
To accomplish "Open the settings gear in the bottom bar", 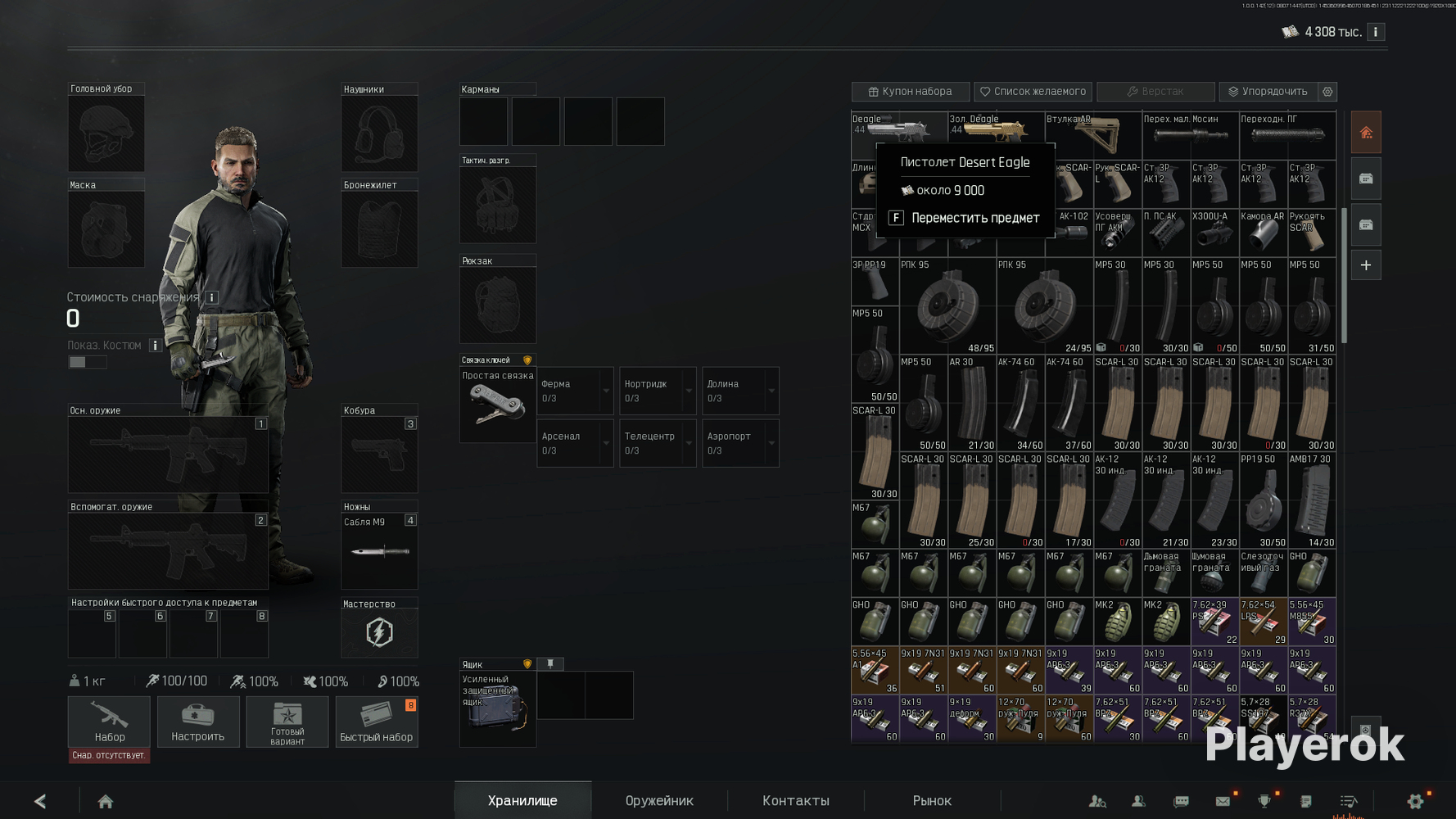I will [1415, 801].
